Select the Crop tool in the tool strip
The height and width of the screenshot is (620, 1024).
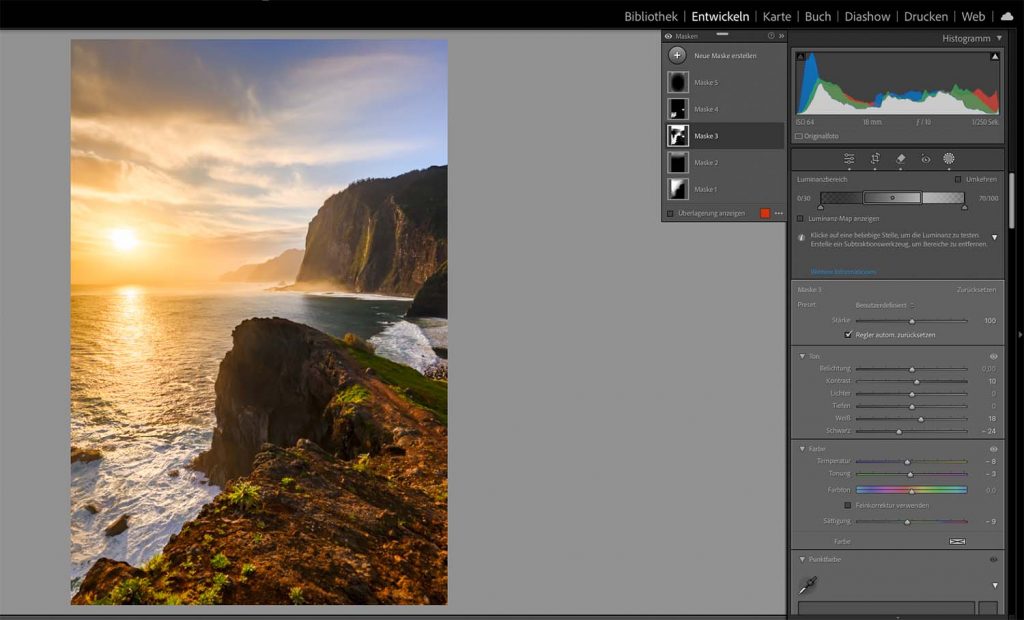click(876, 160)
